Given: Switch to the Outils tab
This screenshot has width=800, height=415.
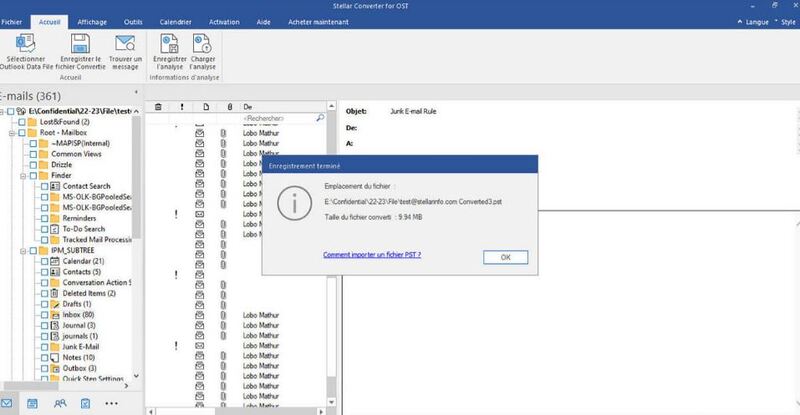Looking at the screenshot, I should (x=133, y=22).
